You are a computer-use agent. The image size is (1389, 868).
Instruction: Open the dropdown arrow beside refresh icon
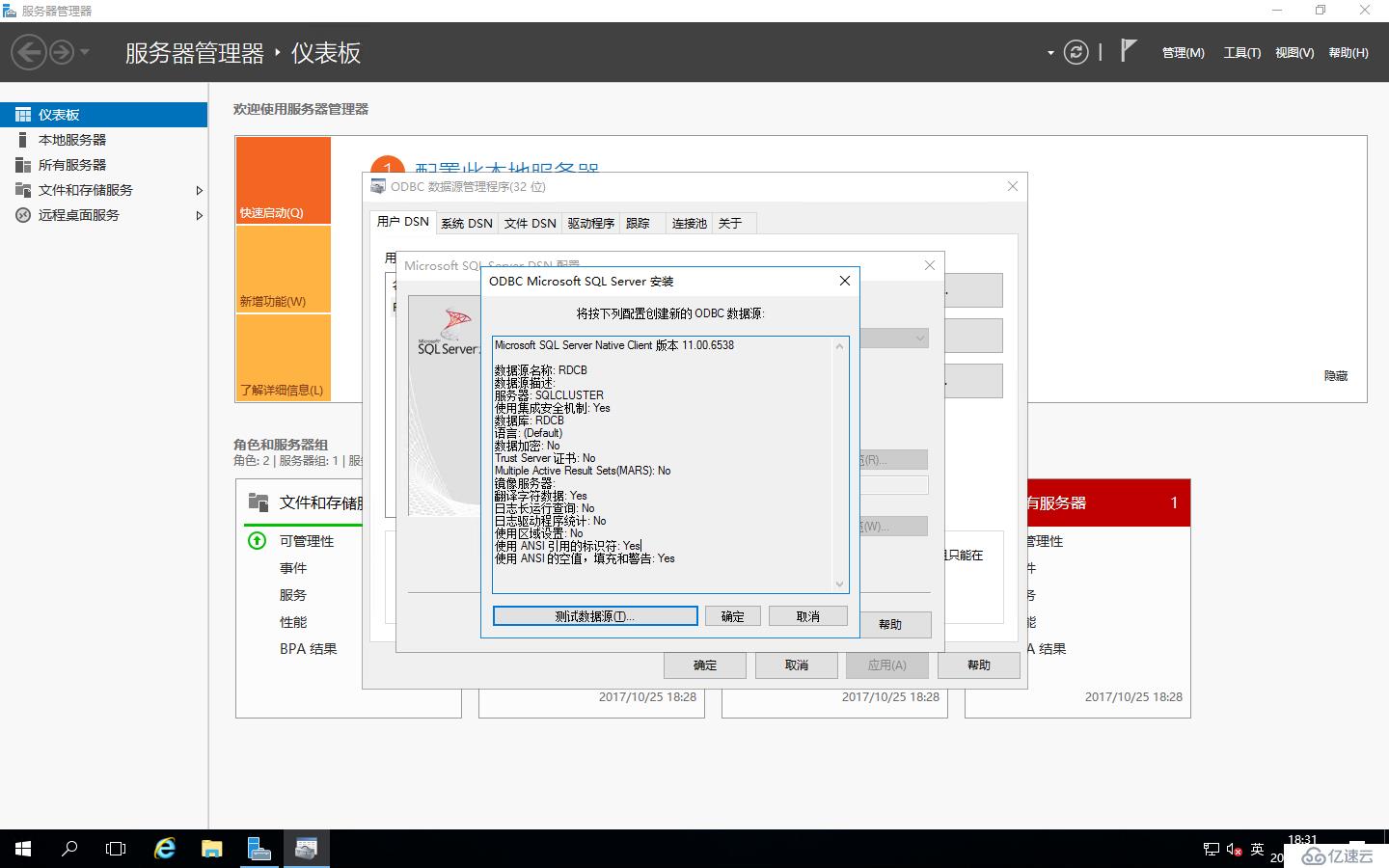[x=1050, y=53]
